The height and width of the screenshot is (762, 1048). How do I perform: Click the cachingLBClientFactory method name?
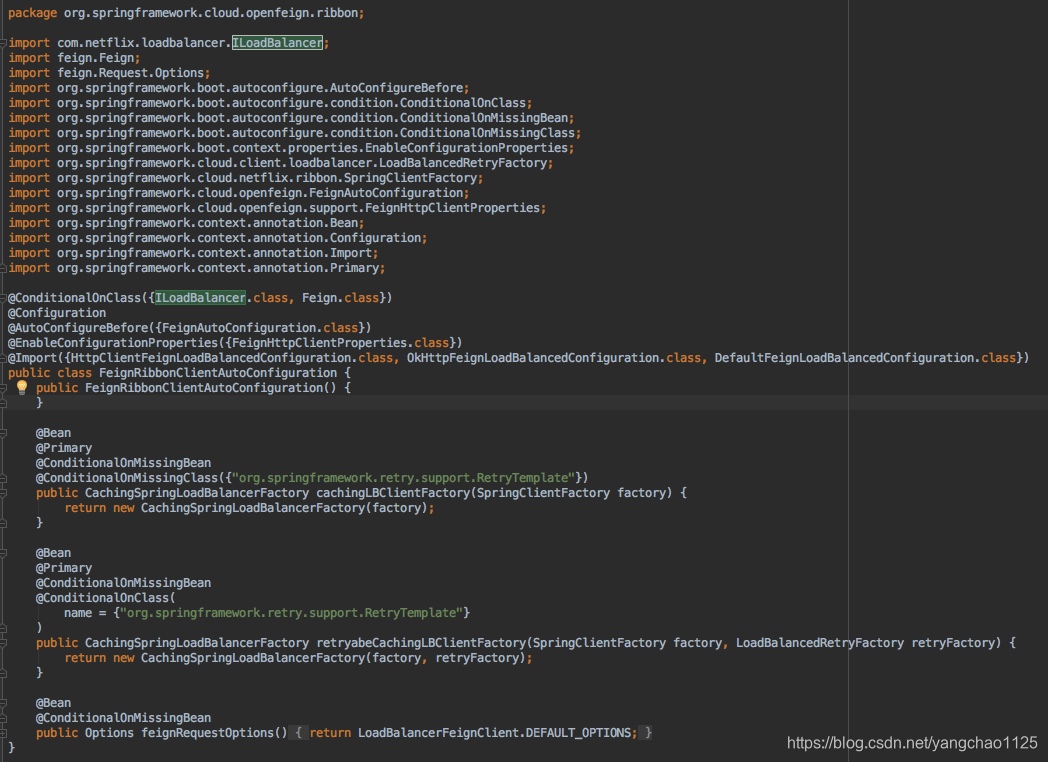coord(393,493)
